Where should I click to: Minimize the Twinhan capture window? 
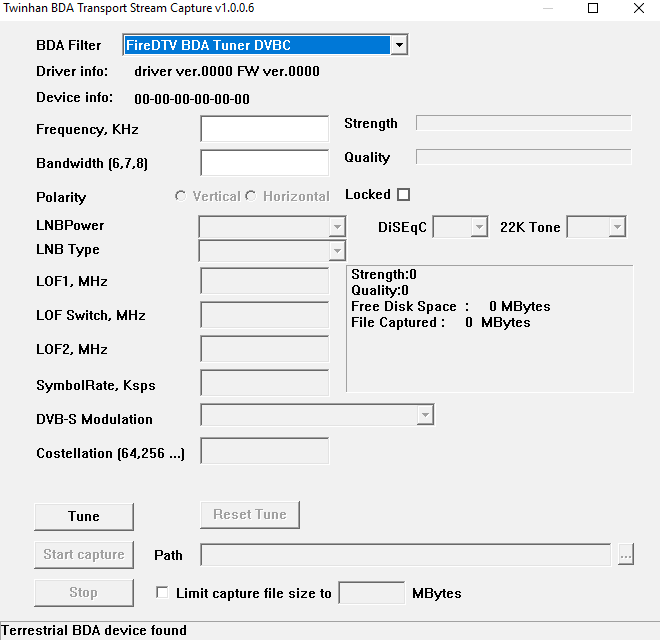point(548,8)
